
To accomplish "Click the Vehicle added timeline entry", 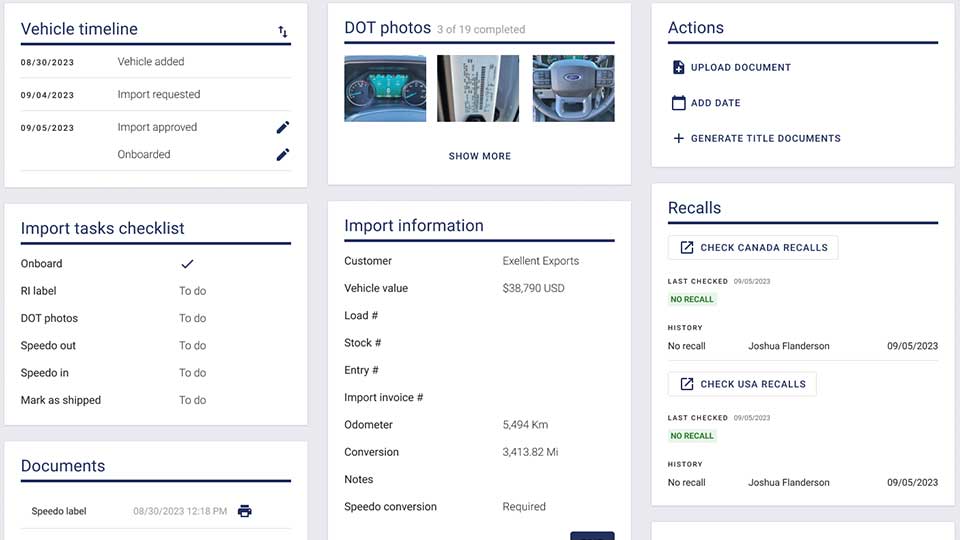I will pos(151,61).
